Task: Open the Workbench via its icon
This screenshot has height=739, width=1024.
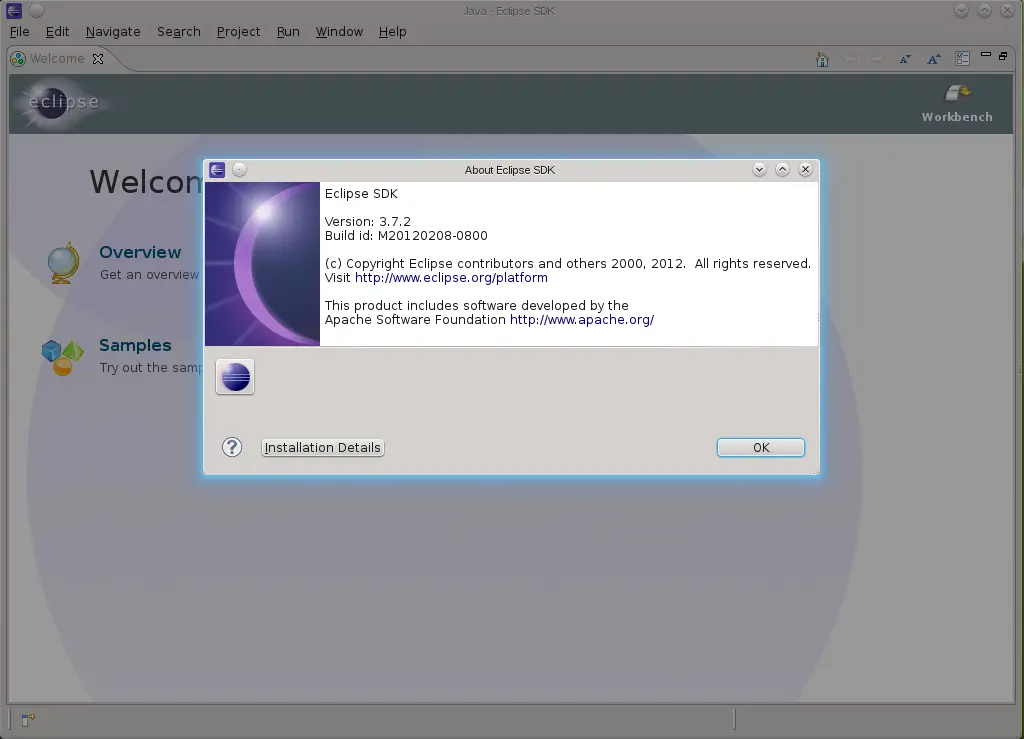Action: pyautogui.click(x=957, y=93)
